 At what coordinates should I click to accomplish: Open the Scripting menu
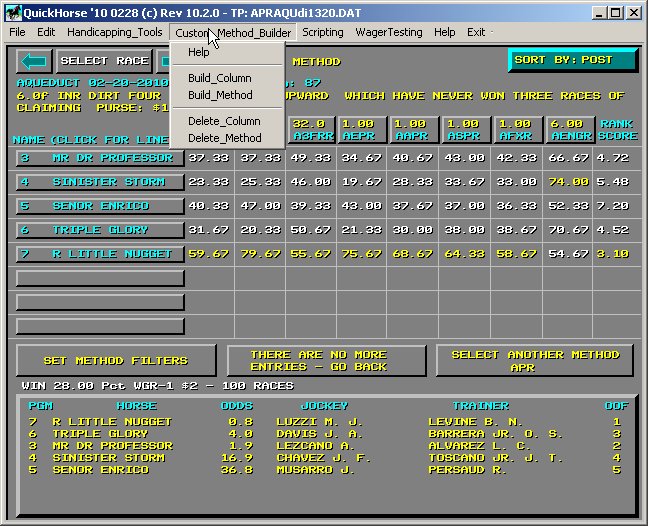point(322,32)
